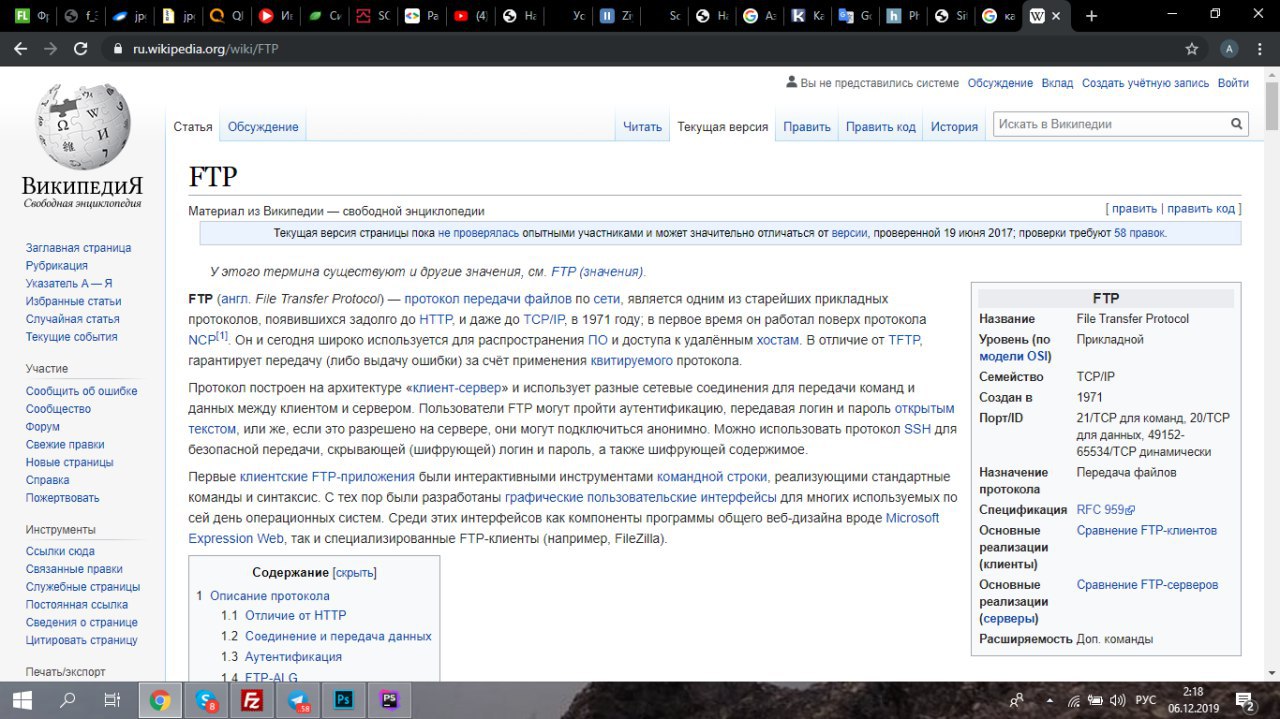Go back using the browser back arrow
This screenshot has height=719, width=1280.
pos(20,48)
